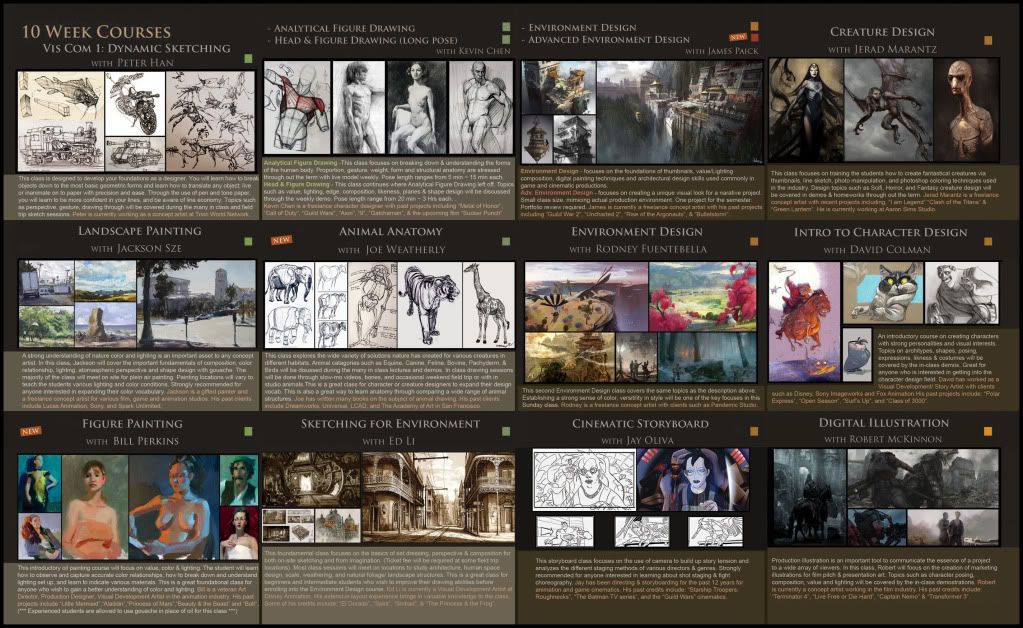Select the 'Vis Com 1: Dynamic Sketching' title

[136, 48]
